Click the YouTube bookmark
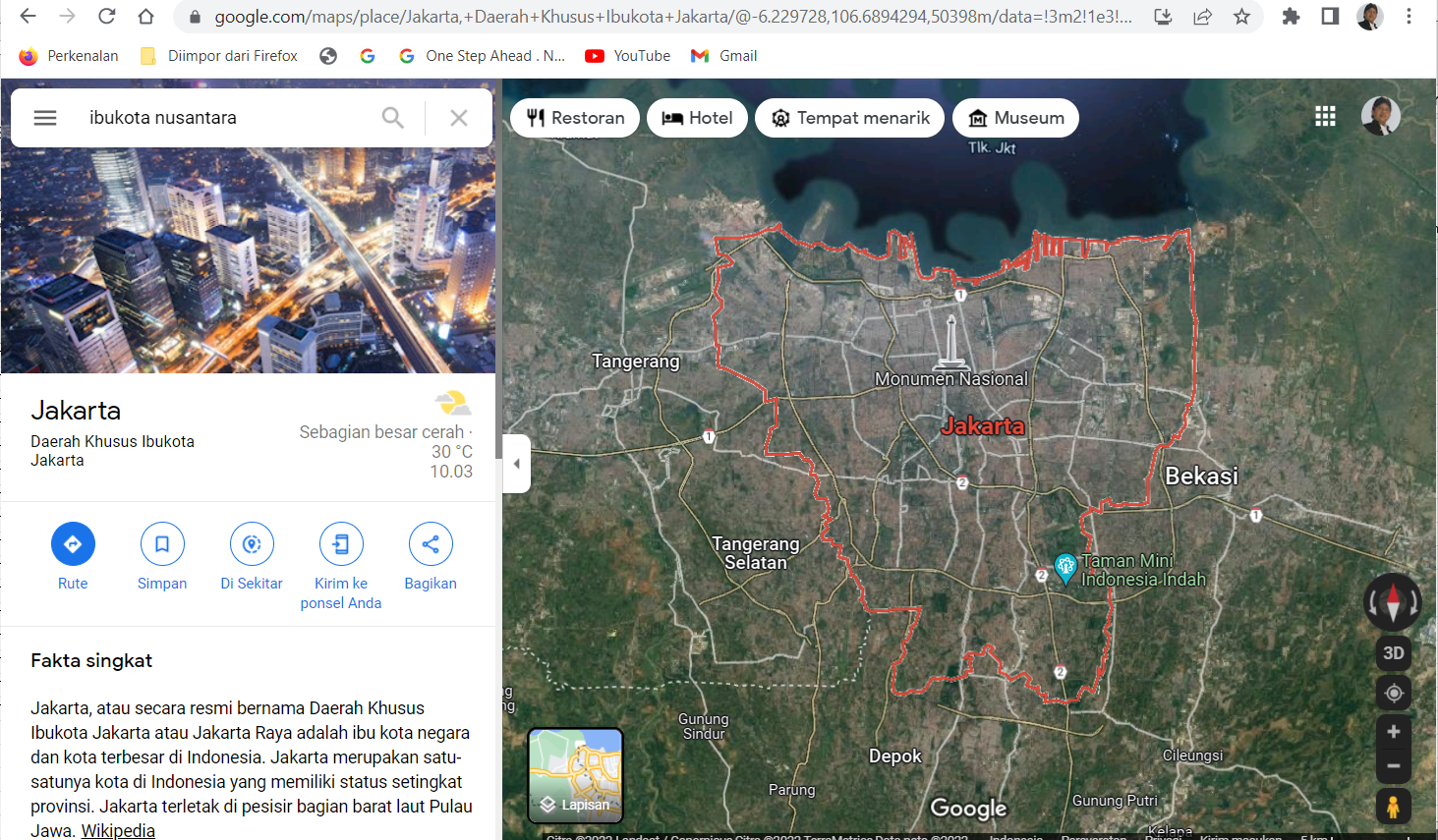 [x=628, y=56]
